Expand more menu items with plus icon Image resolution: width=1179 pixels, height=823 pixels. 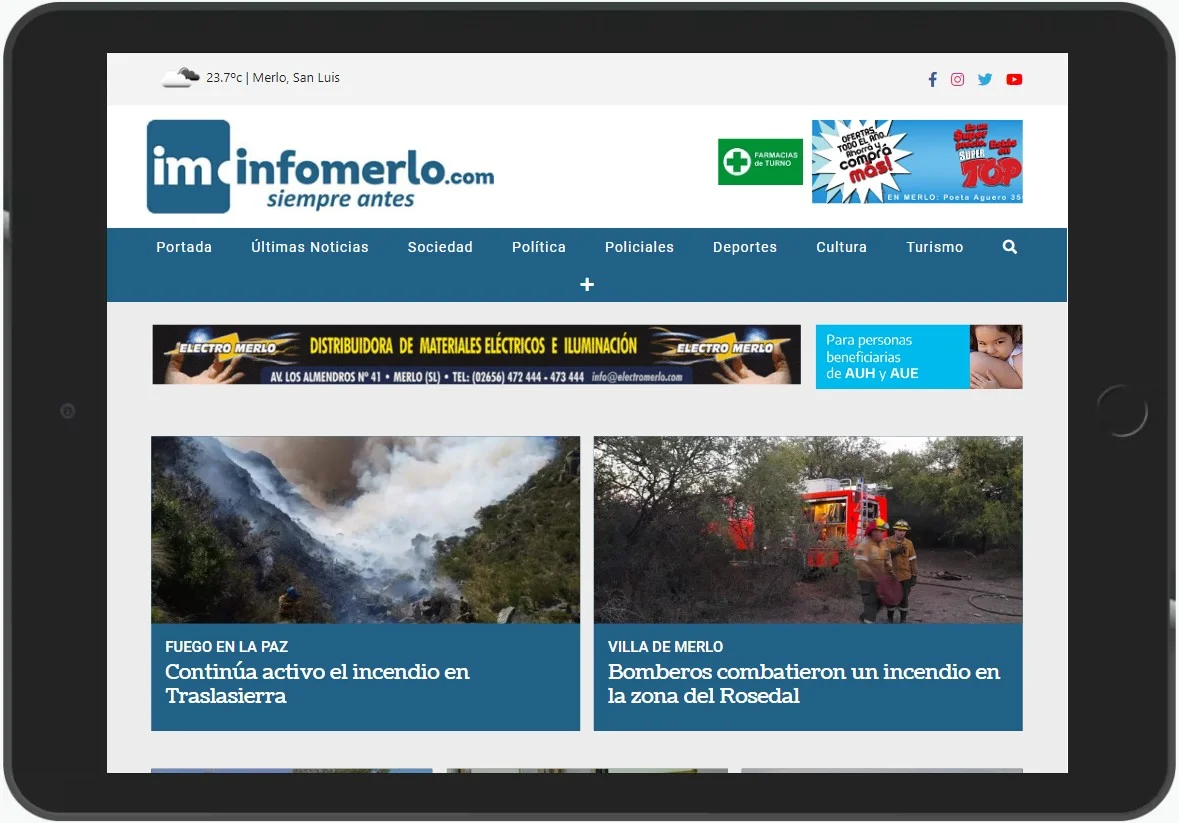point(587,284)
